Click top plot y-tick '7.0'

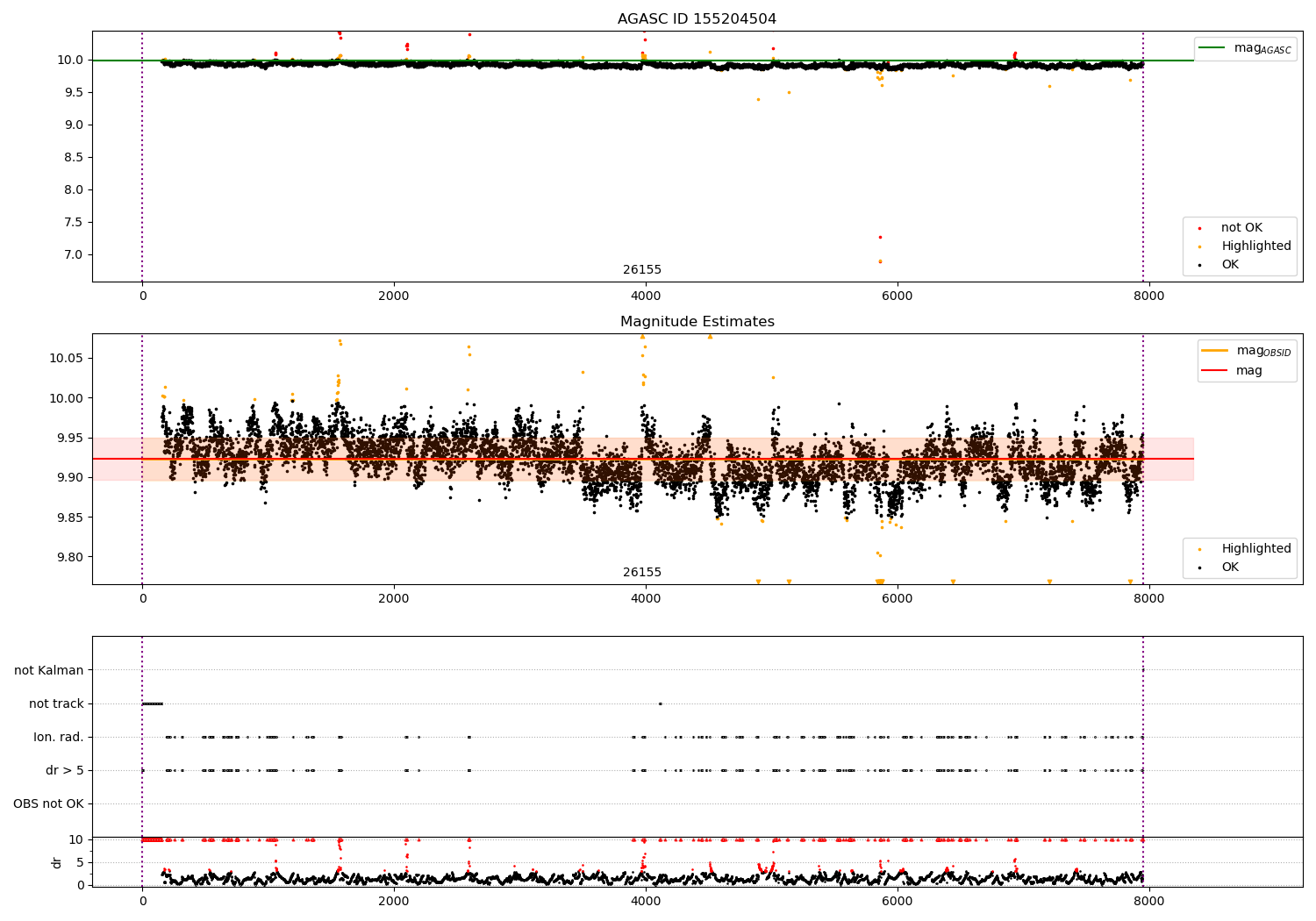click(x=74, y=255)
